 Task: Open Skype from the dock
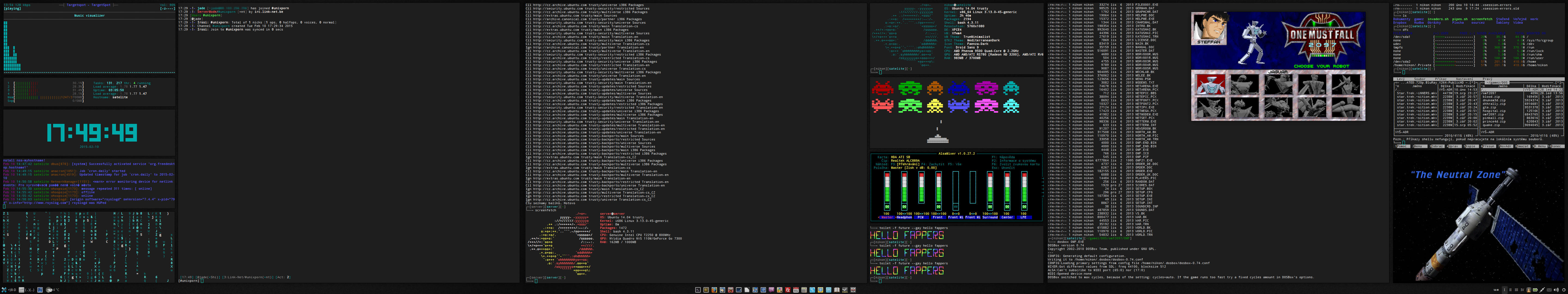coord(813,290)
